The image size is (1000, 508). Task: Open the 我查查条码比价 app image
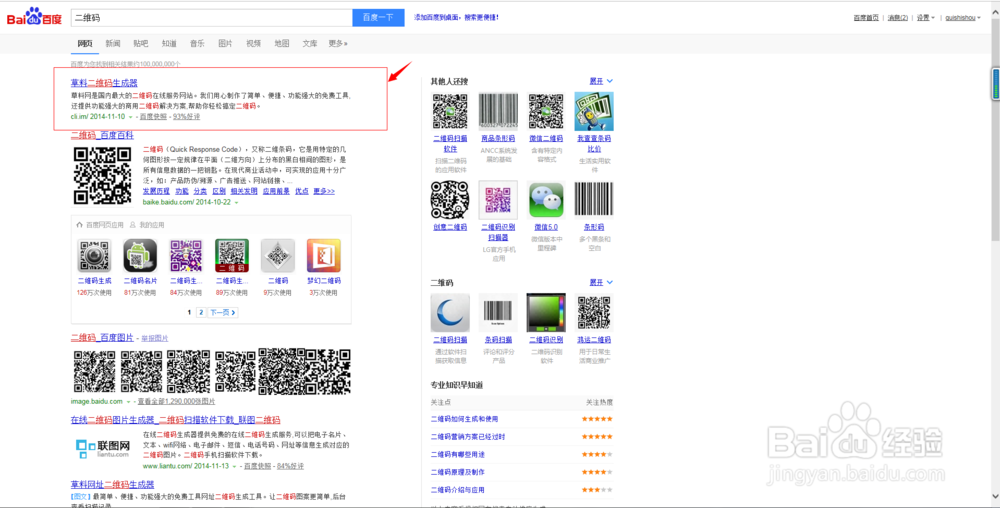[594, 112]
